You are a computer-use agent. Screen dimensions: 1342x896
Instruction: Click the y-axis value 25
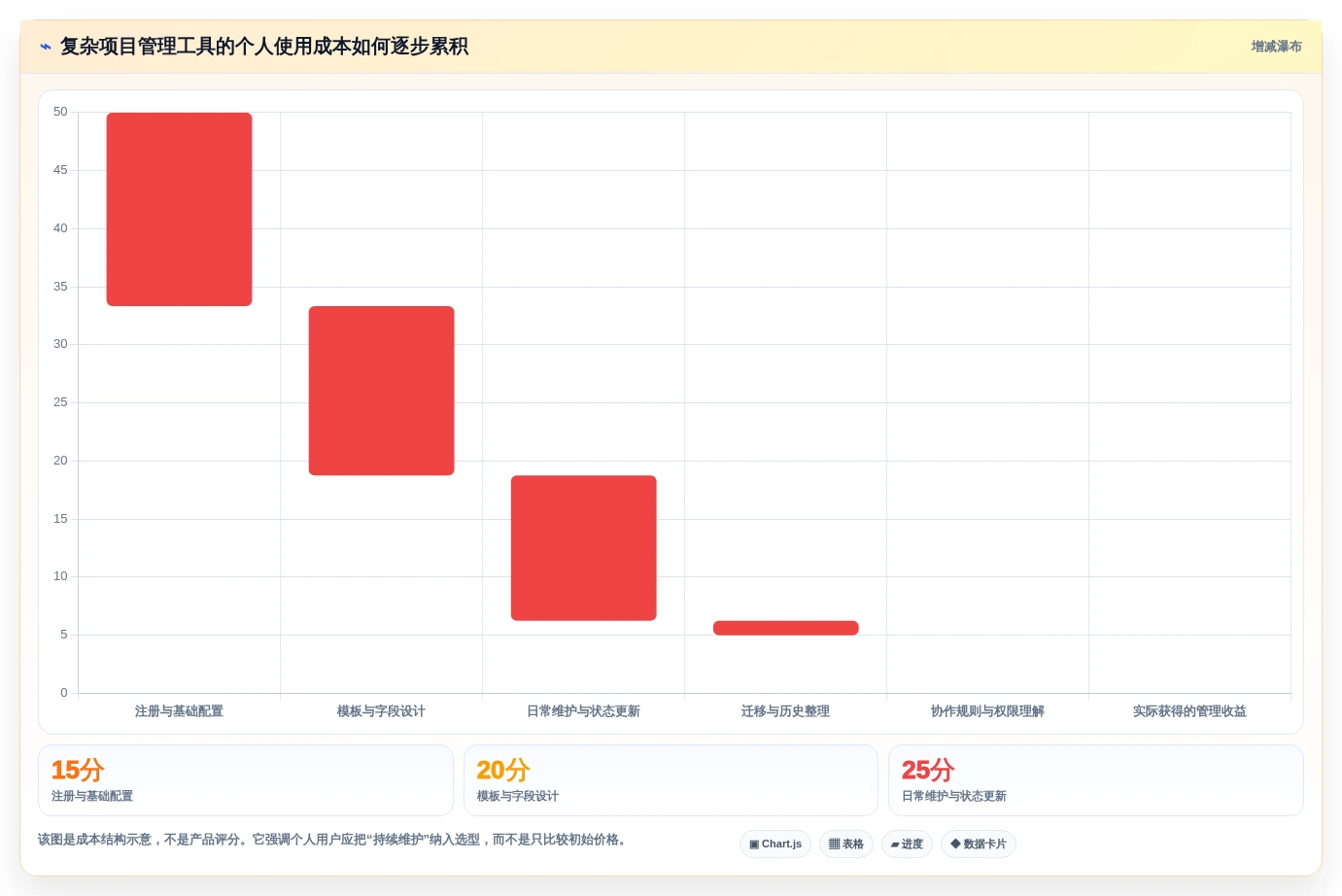(x=60, y=402)
